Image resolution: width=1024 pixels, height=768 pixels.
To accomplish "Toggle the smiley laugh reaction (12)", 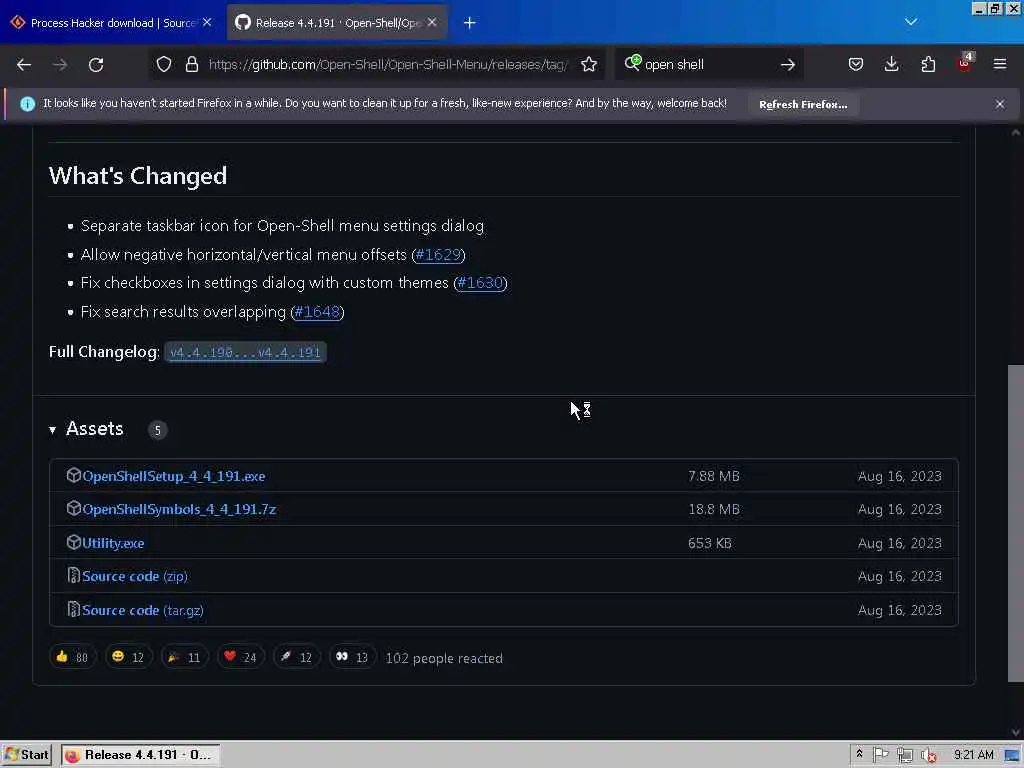I will pos(129,657).
